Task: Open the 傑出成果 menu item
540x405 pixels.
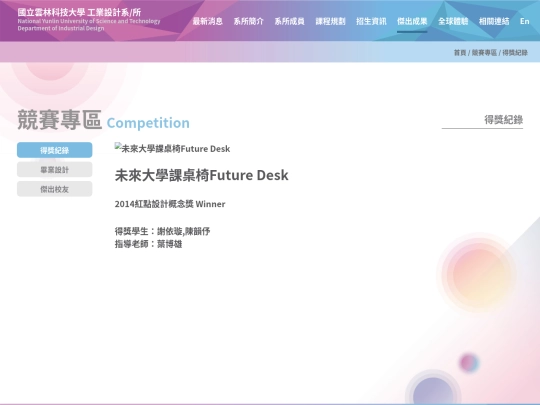Action: (x=412, y=21)
